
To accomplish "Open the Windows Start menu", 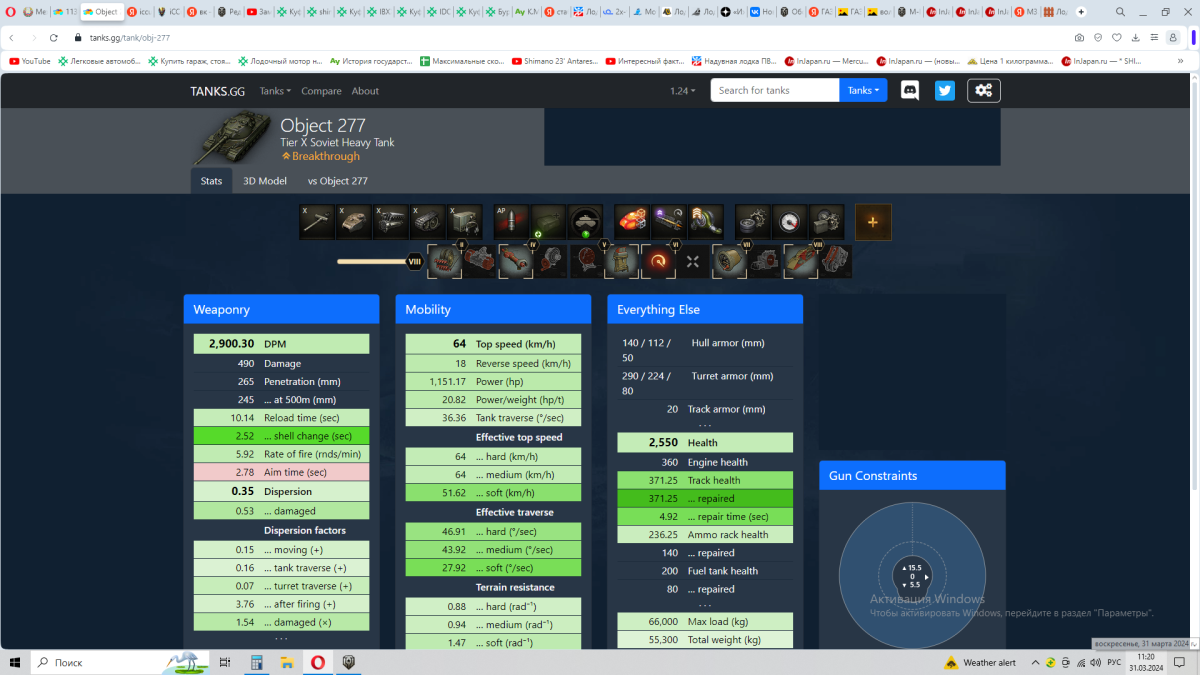I will [15, 662].
